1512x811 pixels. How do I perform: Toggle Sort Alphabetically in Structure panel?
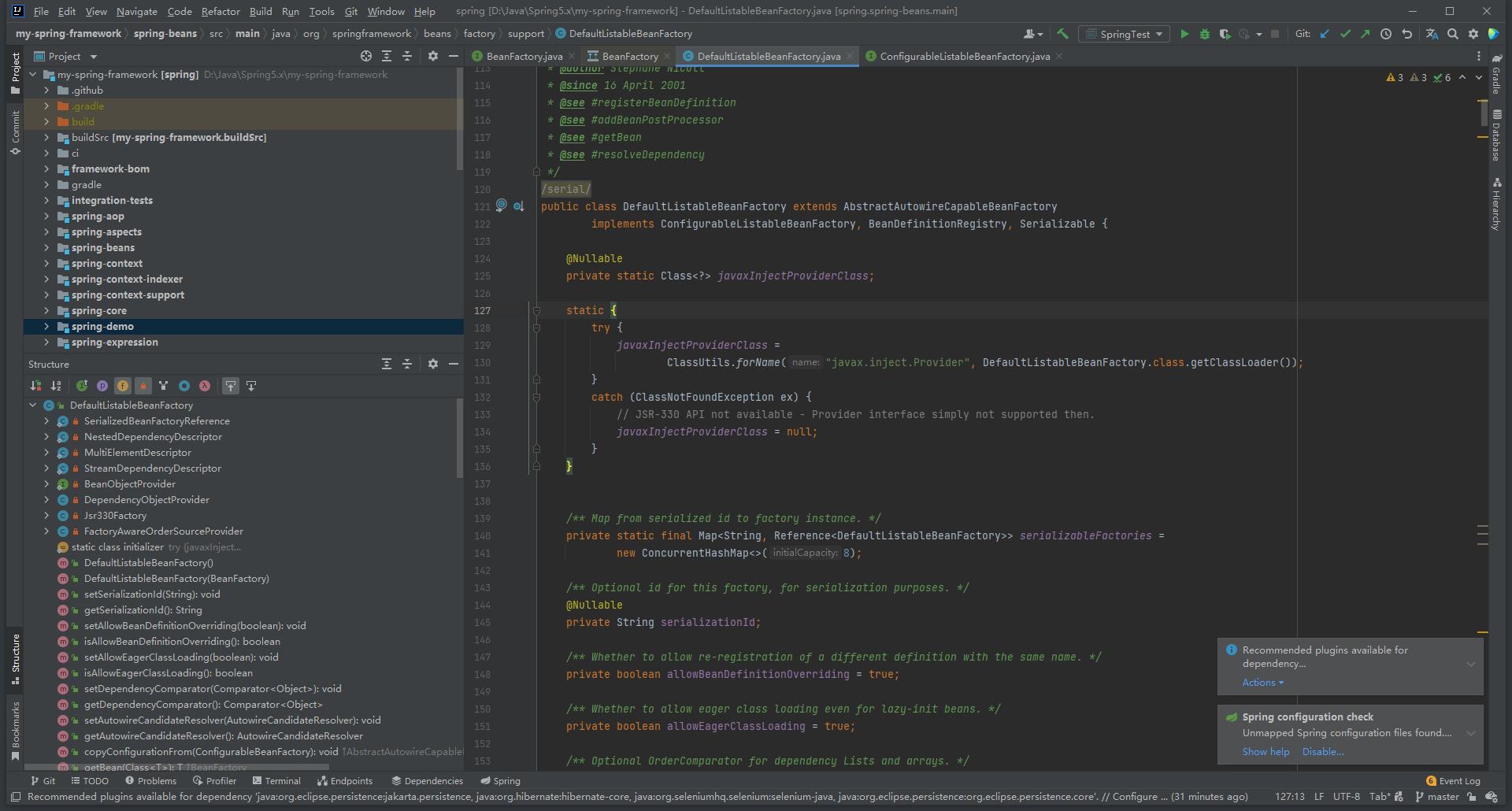coord(56,386)
